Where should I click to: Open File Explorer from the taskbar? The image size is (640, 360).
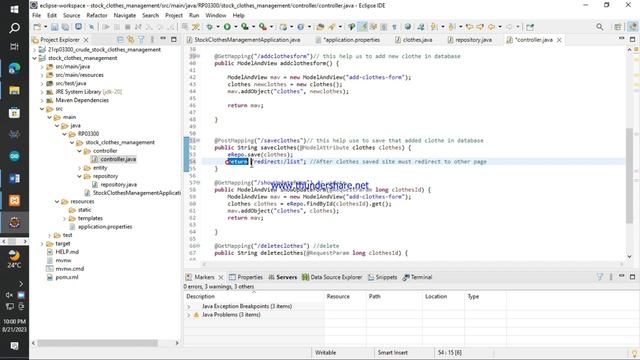point(14,90)
